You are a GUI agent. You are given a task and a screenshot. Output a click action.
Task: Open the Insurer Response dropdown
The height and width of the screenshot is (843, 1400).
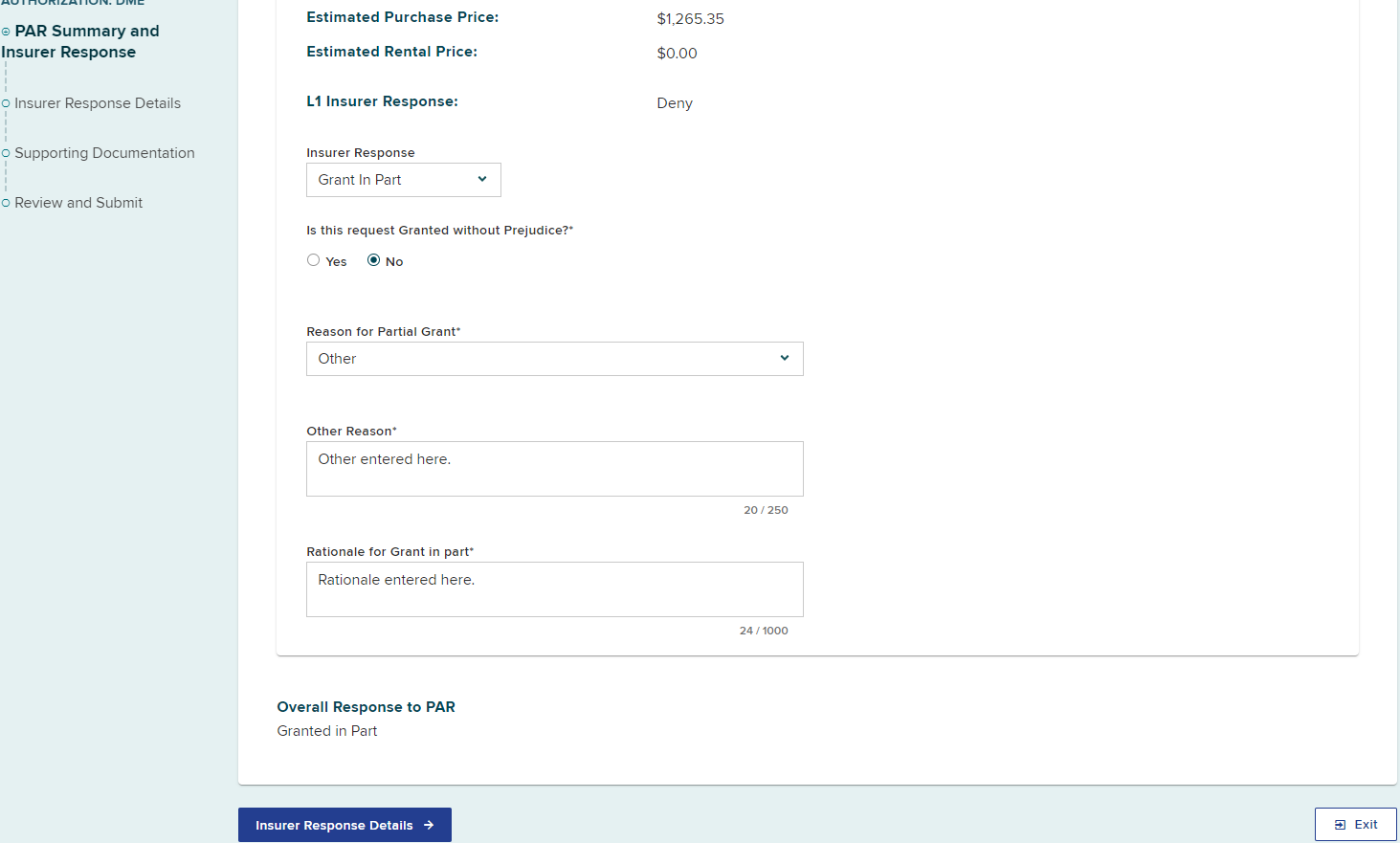403,180
